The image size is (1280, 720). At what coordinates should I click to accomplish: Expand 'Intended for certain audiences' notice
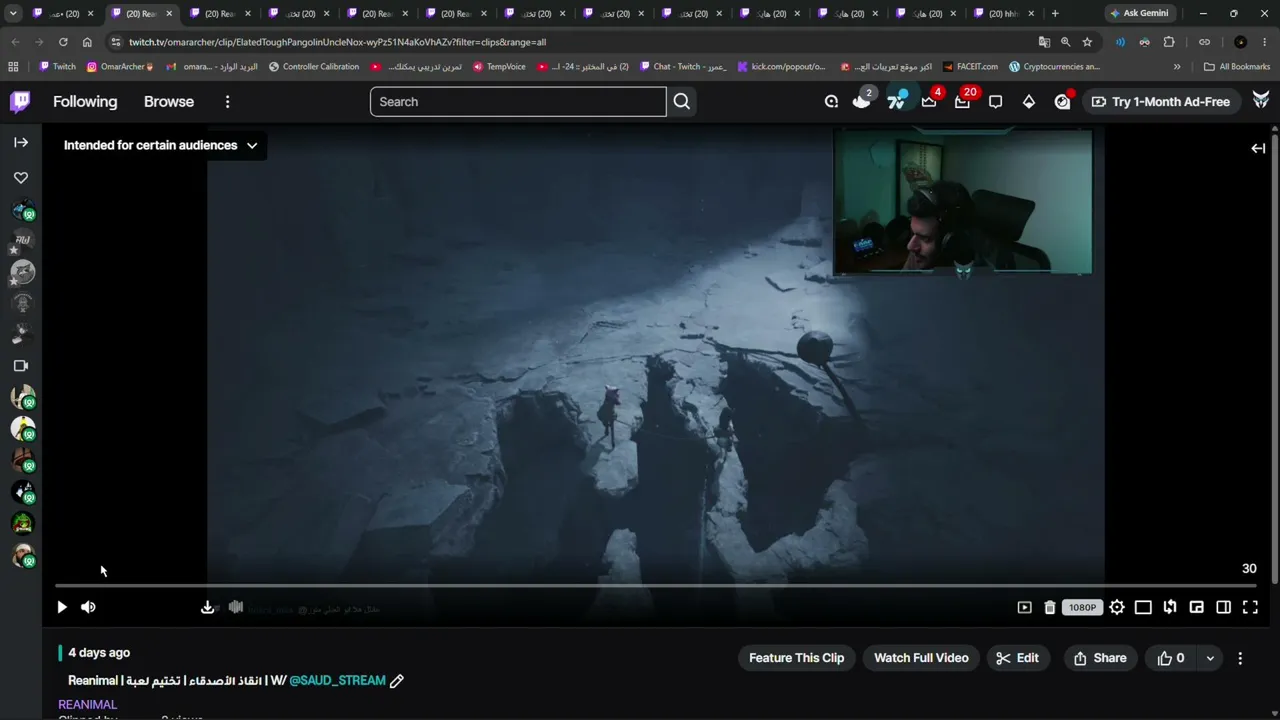(160, 145)
